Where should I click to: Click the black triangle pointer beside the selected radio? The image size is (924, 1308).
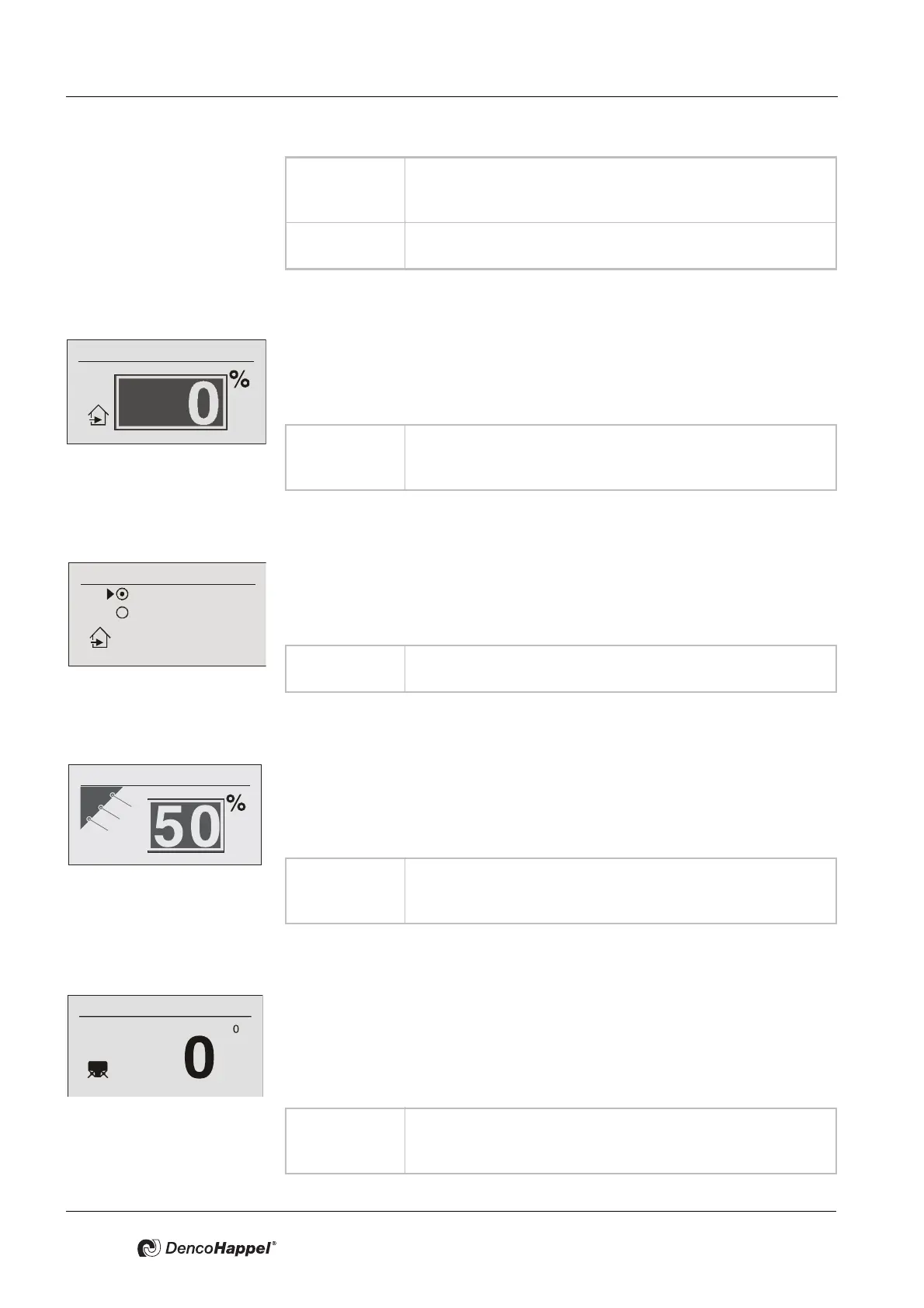(110, 594)
